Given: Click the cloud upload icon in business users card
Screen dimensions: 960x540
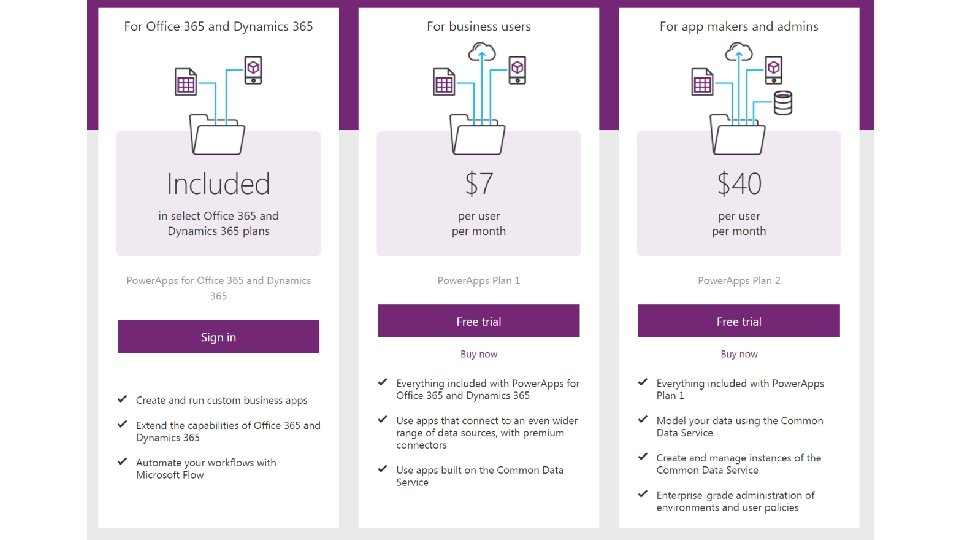Looking at the screenshot, I should (x=482, y=51).
